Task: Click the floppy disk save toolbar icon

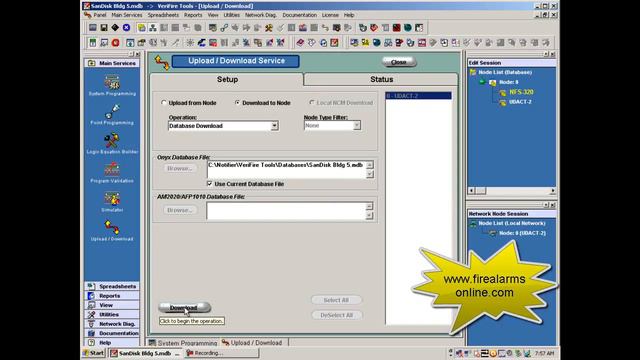Action: click(x=104, y=28)
